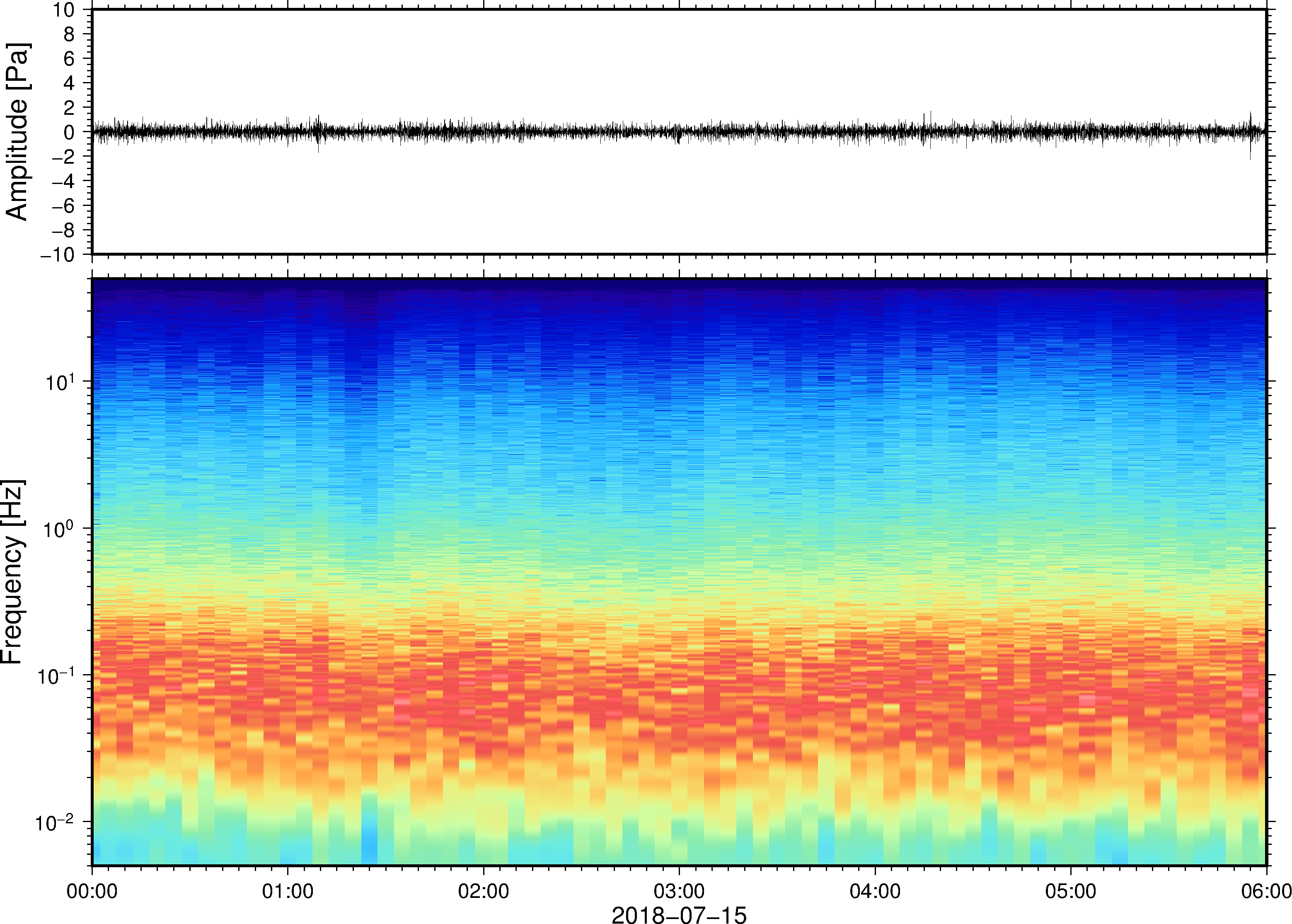Click the amplitude tick label "4"
Viewport: 1292px width, 924px height.
pyautogui.click(x=70, y=83)
